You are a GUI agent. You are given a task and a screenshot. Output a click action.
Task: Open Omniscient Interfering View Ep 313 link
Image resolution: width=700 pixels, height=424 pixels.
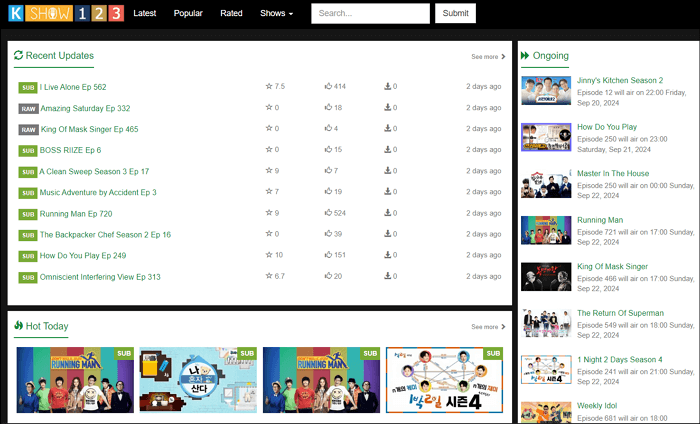point(100,277)
